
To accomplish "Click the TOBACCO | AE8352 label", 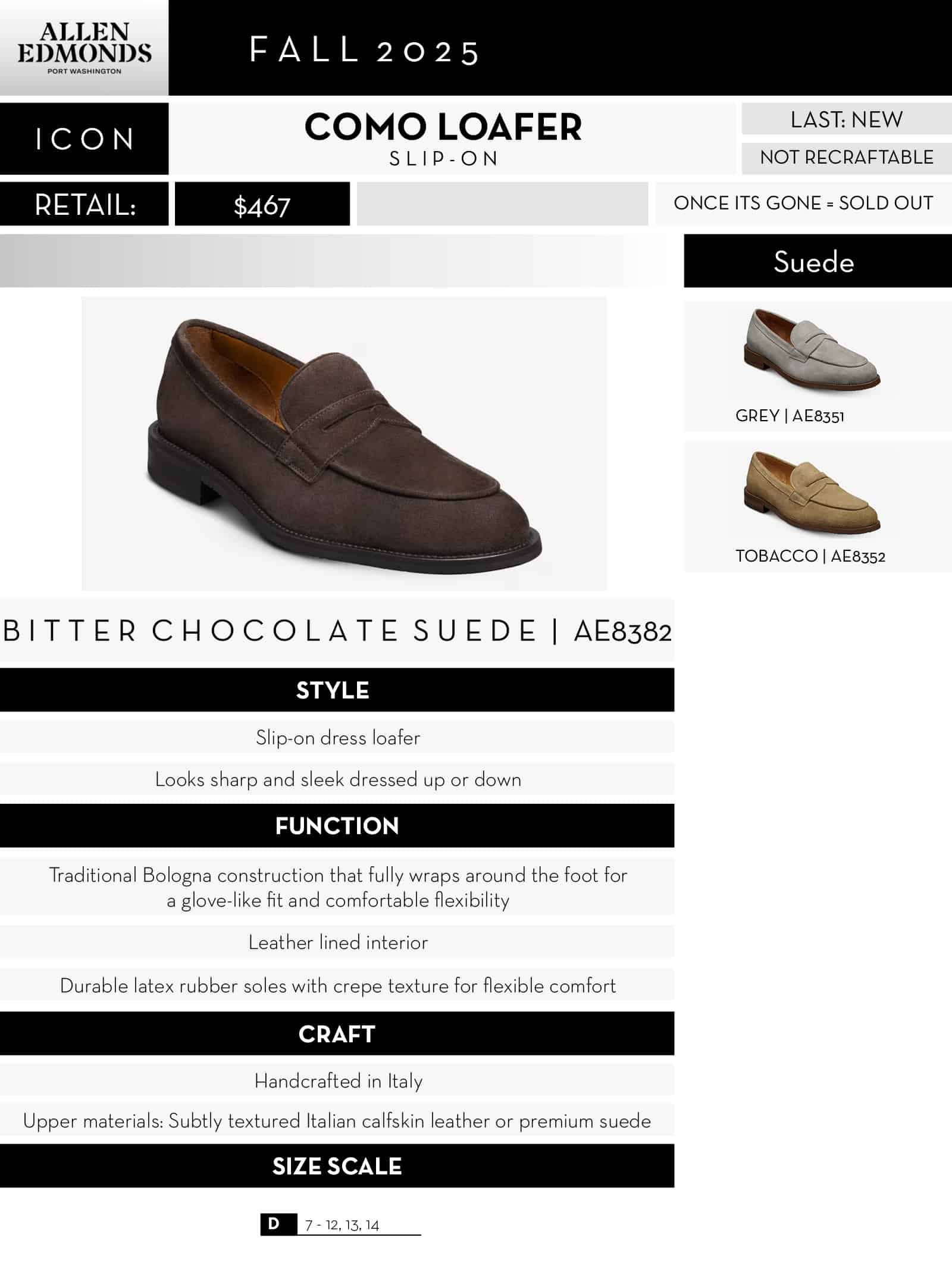I will (810, 556).
